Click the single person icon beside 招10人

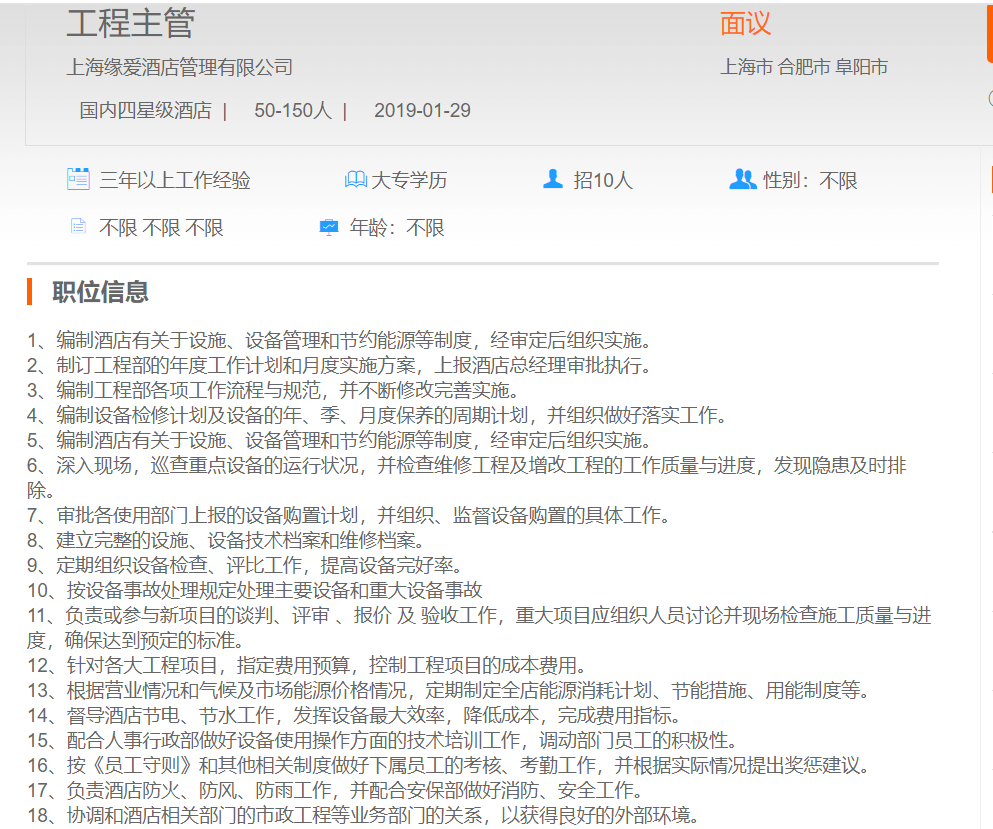[552, 180]
